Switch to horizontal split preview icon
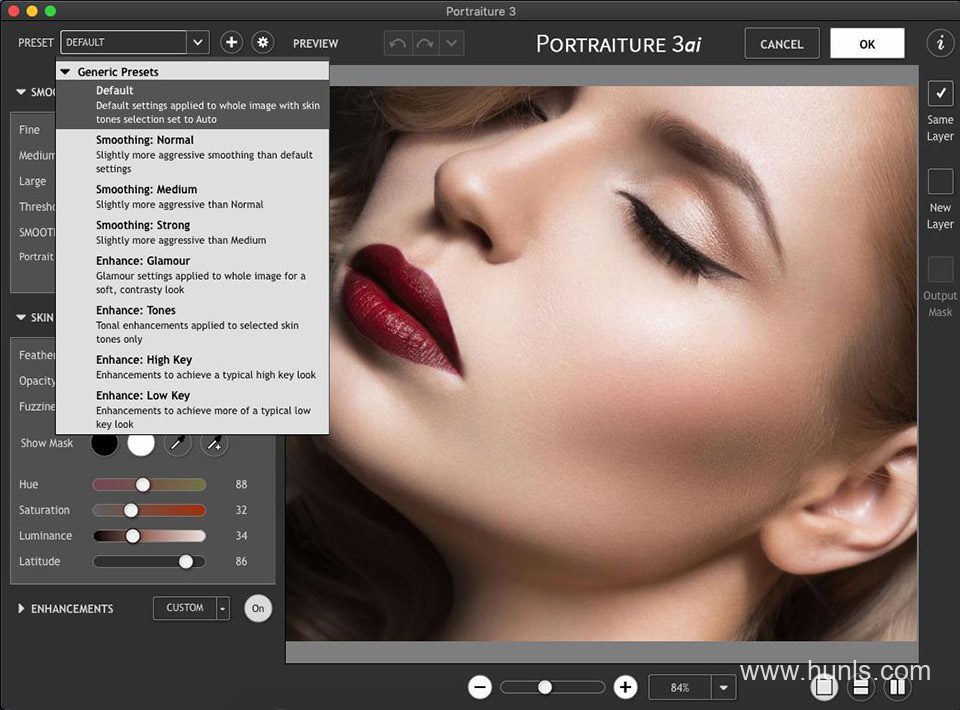 tap(861, 687)
